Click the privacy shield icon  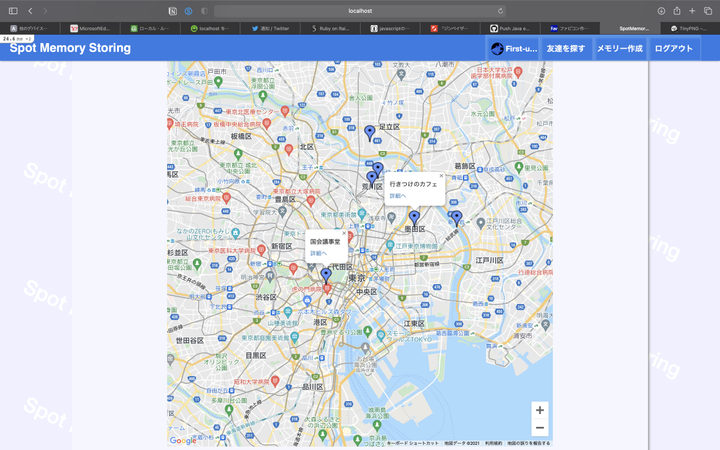coord(204,11)
